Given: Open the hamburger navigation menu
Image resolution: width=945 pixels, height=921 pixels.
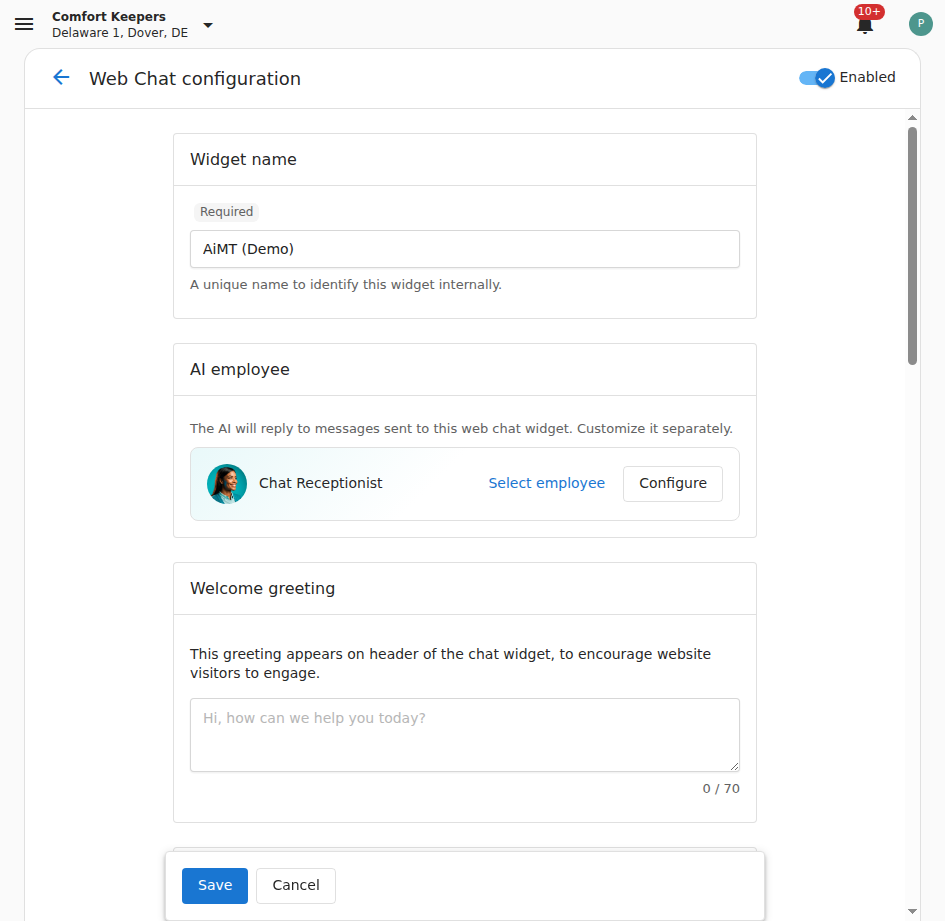Looking at the screenshot, I should [x=24, y=24].
